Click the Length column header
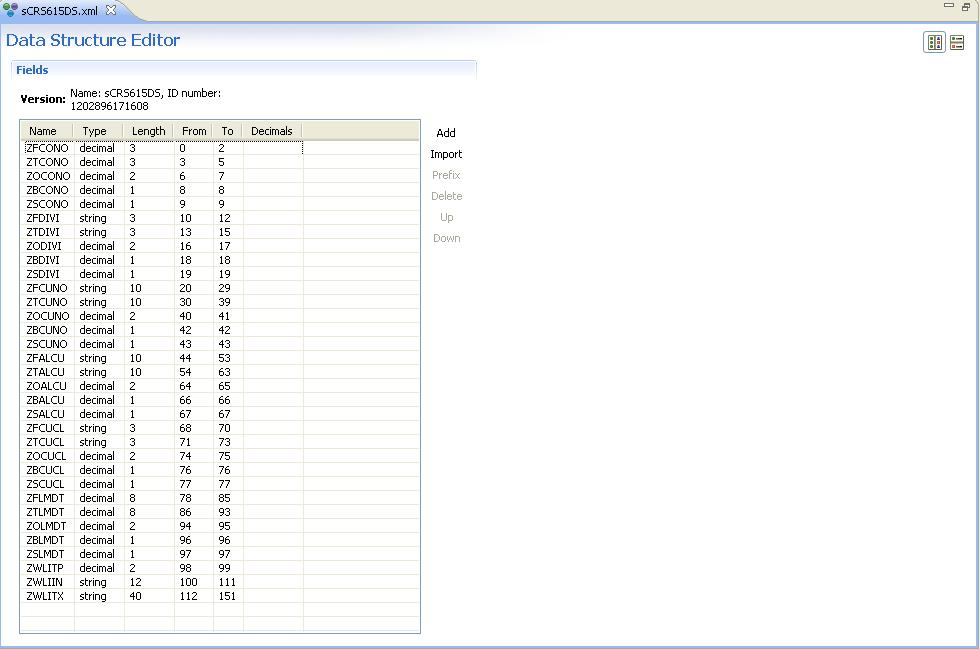The height and width of the screenshot is (649, 980). coord(148,131)
